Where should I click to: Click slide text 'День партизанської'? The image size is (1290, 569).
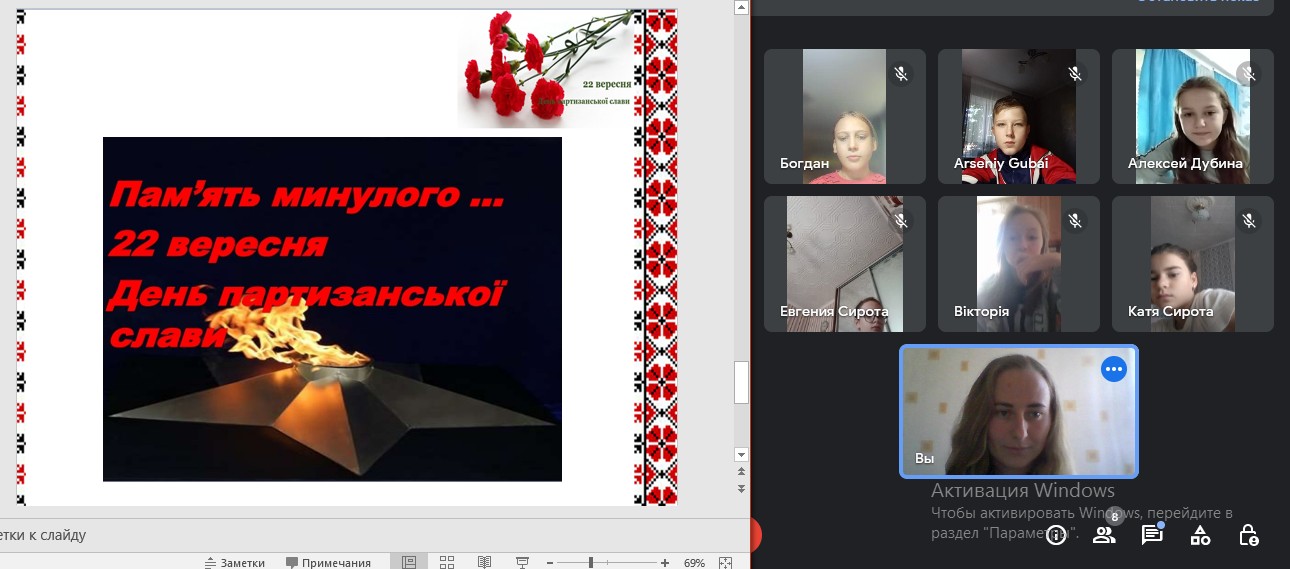[305, 295]
